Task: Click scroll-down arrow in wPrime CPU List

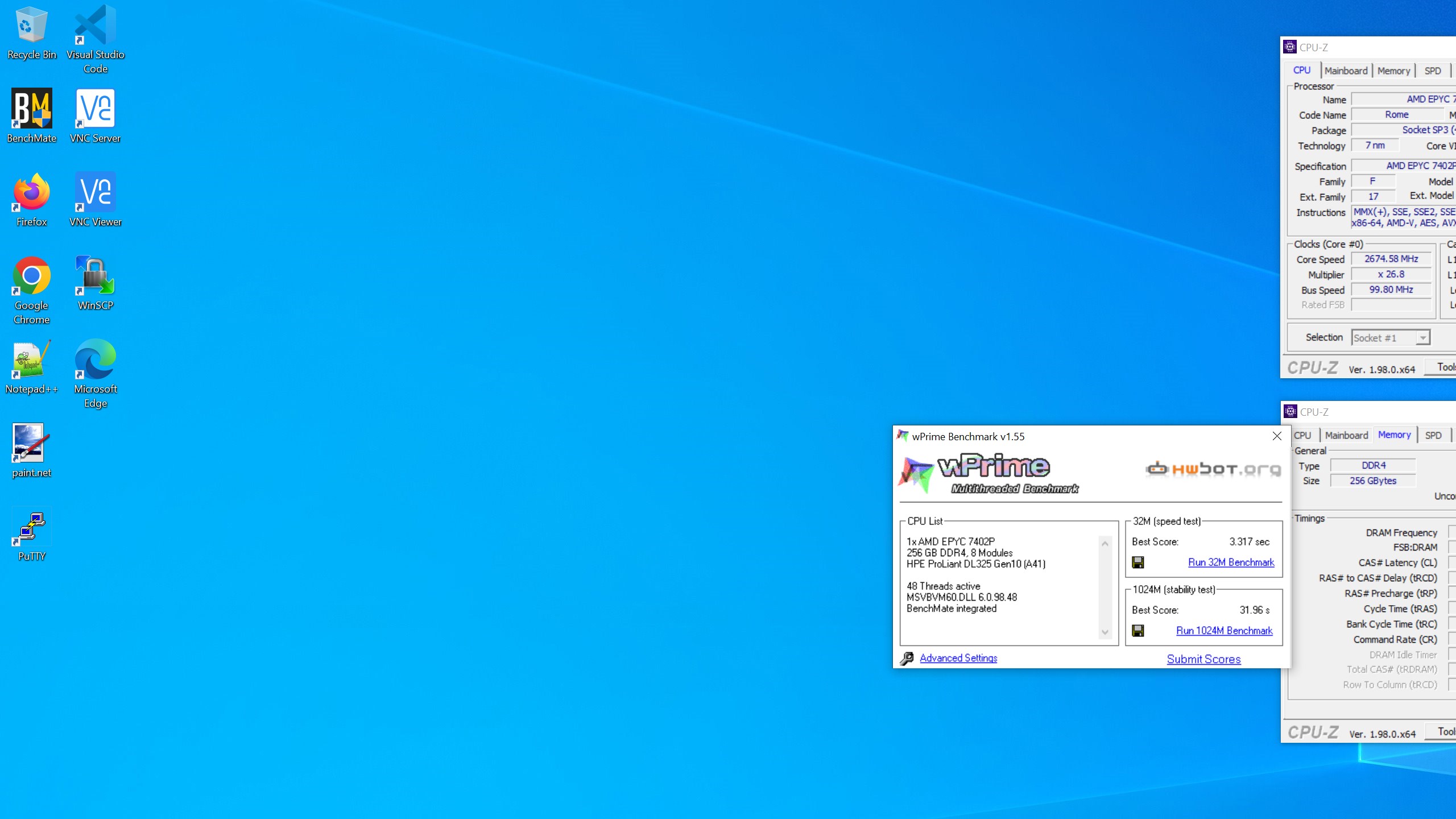Action: tap(1105, 632)
